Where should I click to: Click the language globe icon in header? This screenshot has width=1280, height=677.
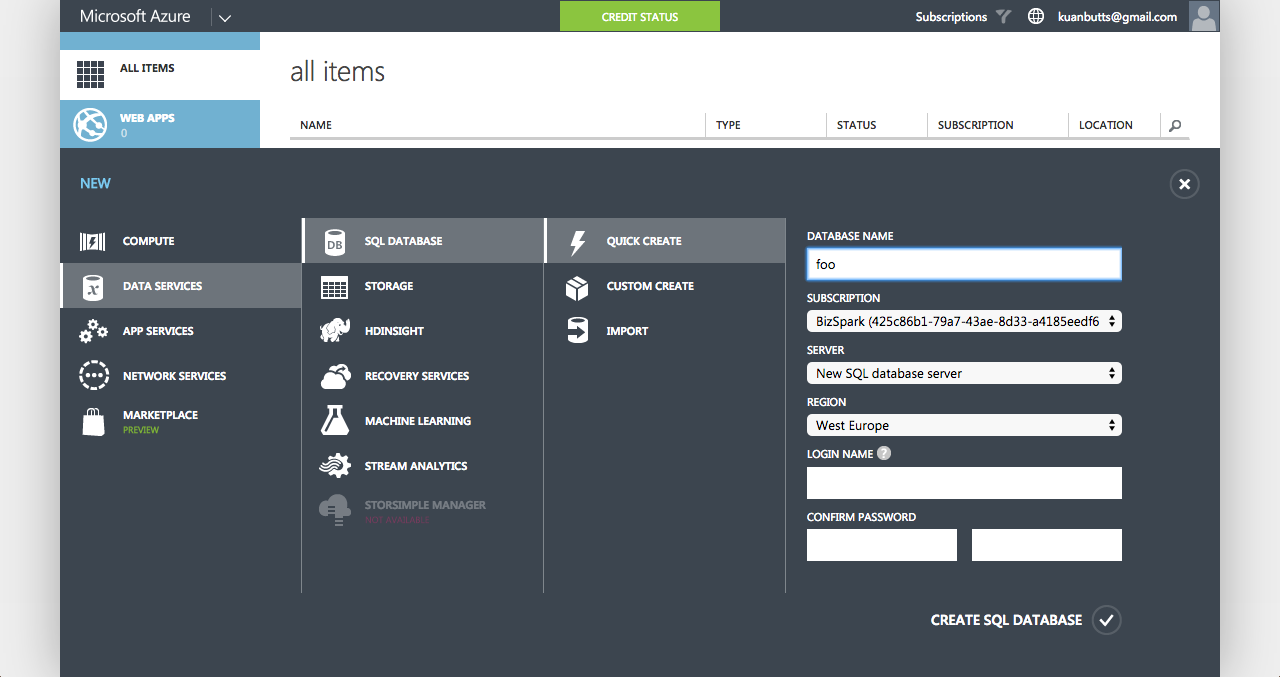tap(1036, 17)
